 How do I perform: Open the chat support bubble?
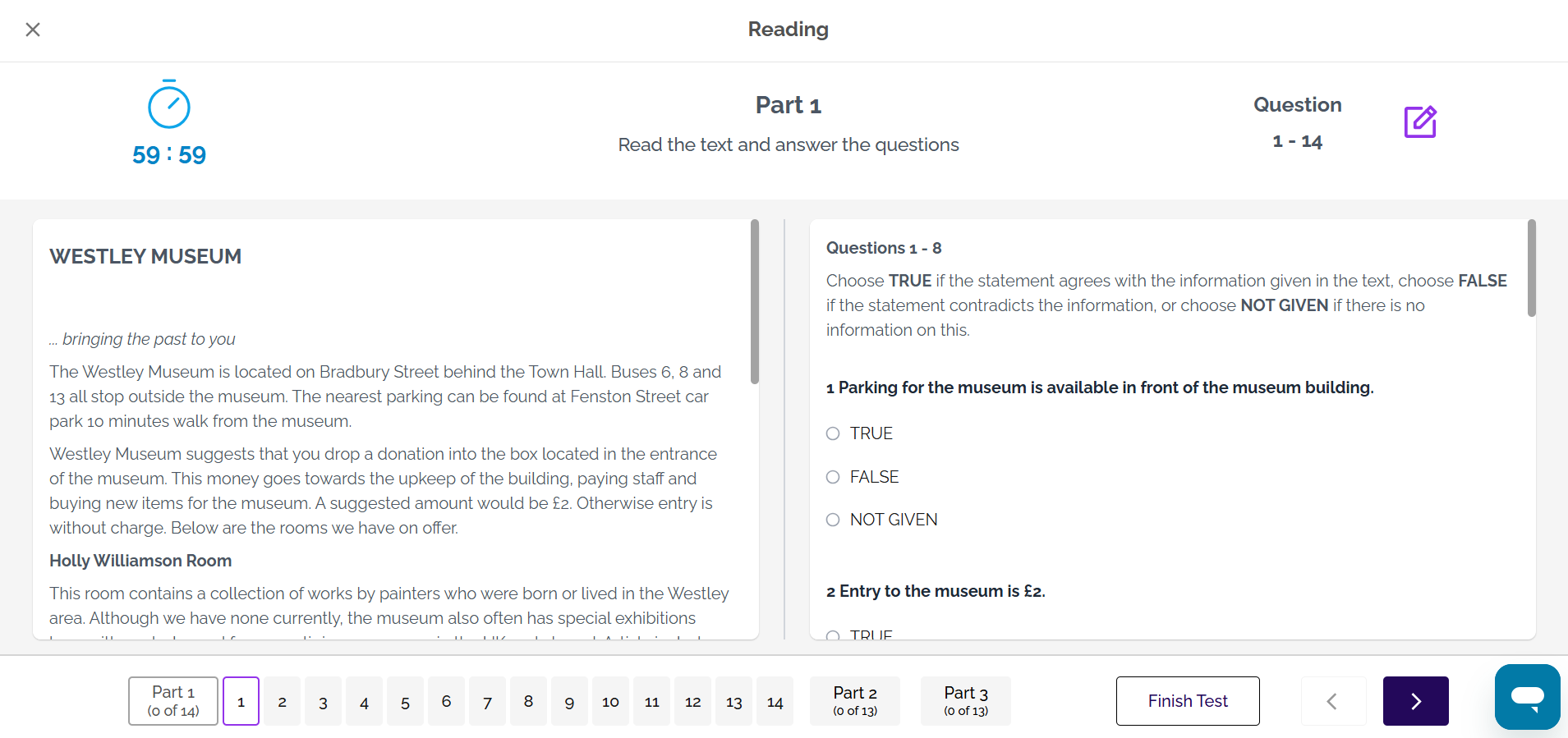[1527, 697]
